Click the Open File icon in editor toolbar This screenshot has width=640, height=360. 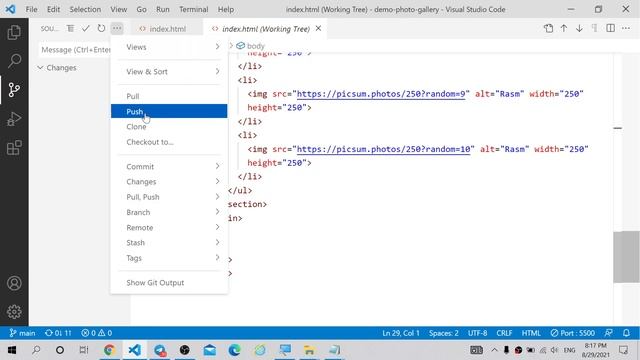tap(548, 28)
